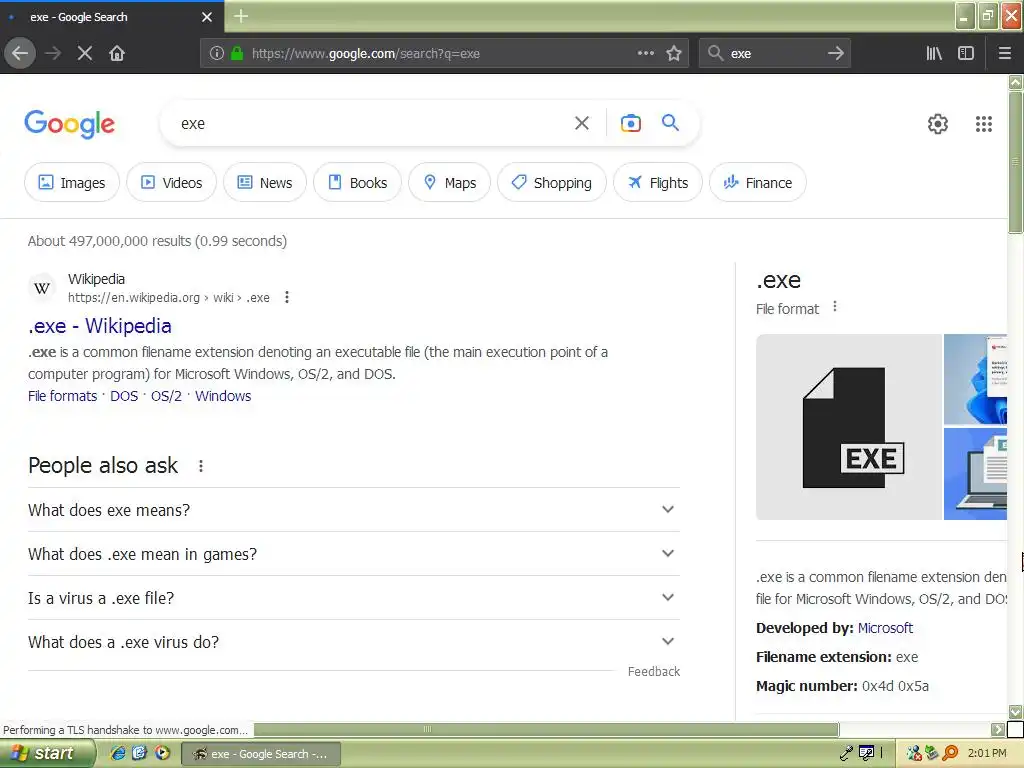
Task: Switch to Videos results
Action: pyautogui.click(x=171, y=182)
